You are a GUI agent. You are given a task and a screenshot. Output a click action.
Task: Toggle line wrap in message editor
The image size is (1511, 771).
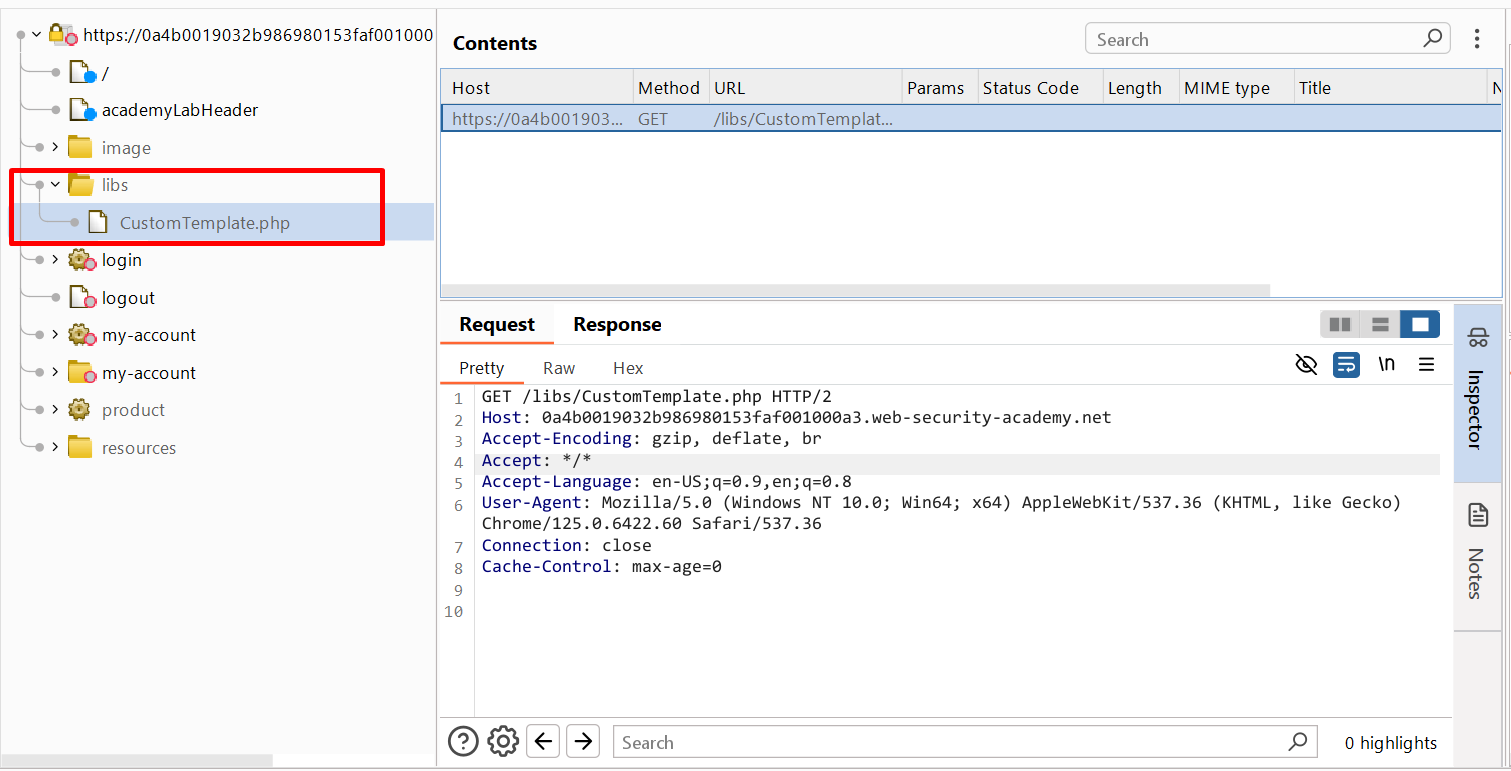[x=1346, y=365]
